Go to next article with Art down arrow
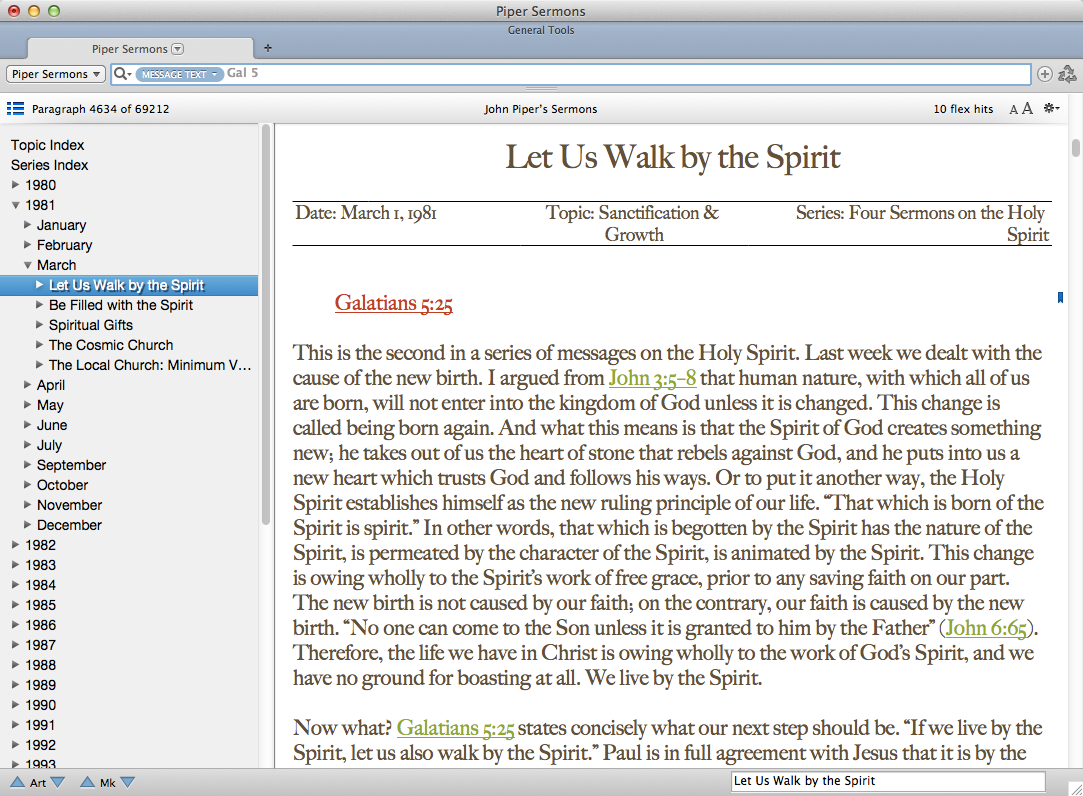The width and height of the screenshot is (1083, 796). coord(57,782)
